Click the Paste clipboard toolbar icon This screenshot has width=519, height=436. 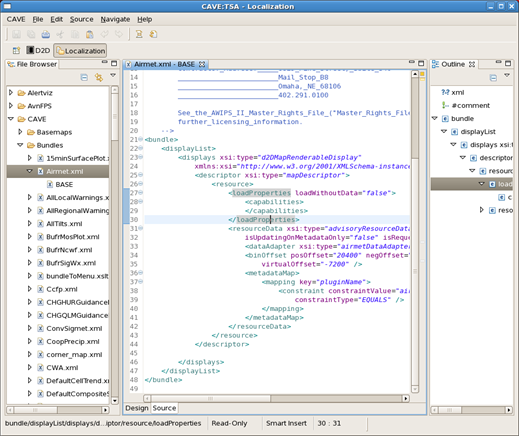(x=90, y=34)
